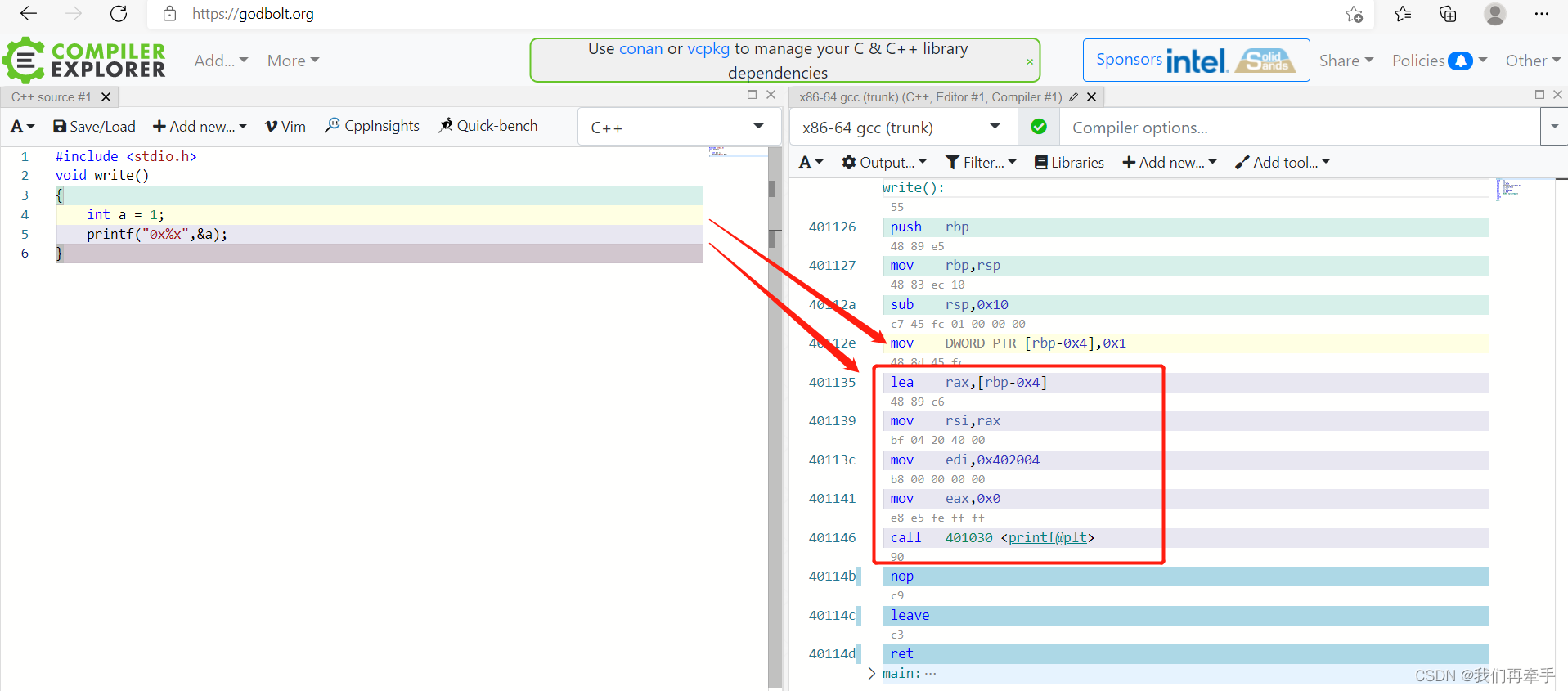Close the source editor pane
The image size is (1568, 691).
[x=771, y=95]
